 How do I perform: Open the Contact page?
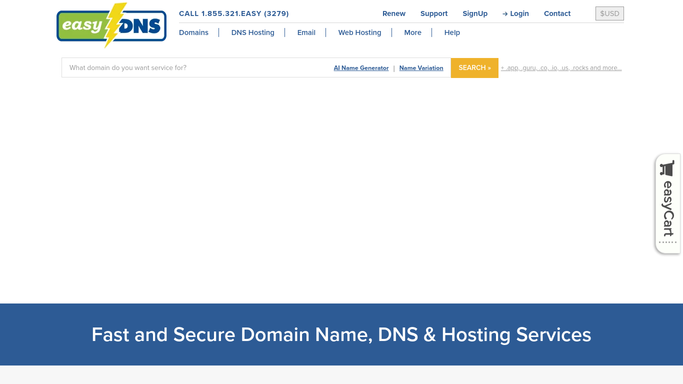point(557,13)
